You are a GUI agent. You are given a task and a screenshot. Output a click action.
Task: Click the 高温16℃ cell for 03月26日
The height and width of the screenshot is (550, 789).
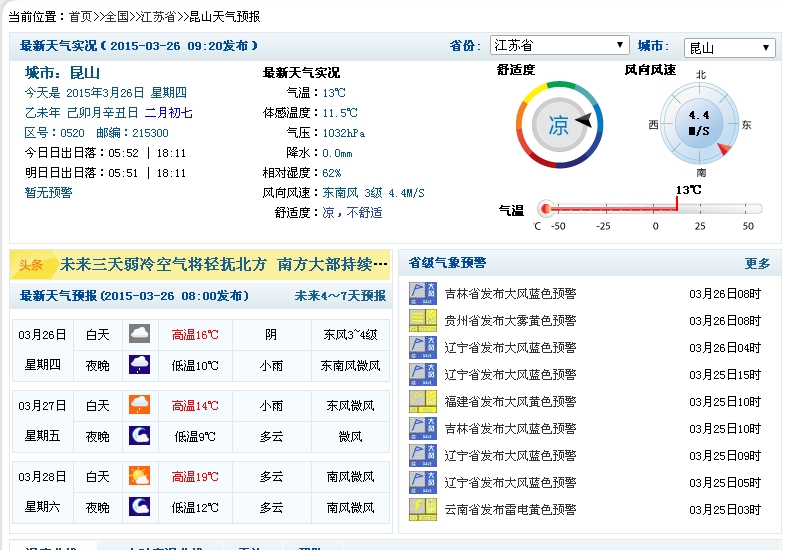coord(195,335)
